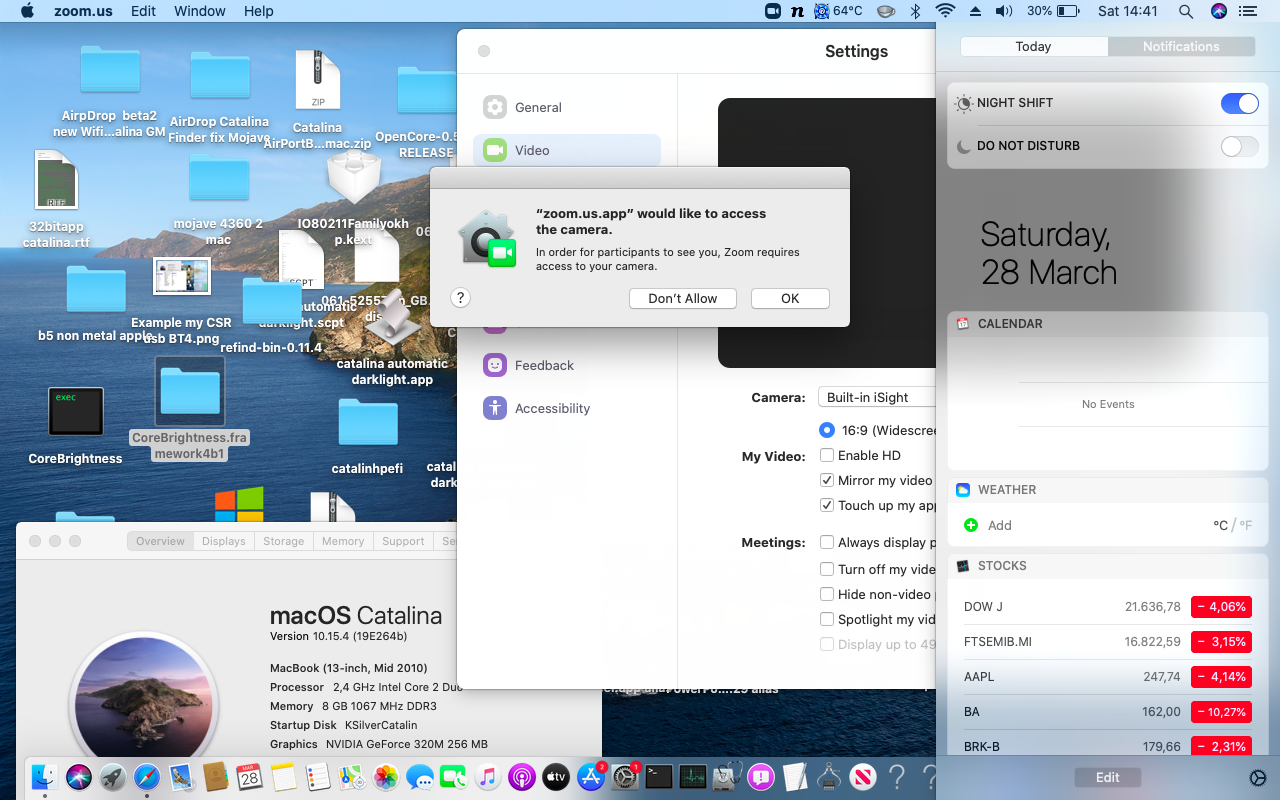This screenshot has width=1280, height=800.
Task: Open Camera dropdown showing Built-in iSight
Action: [x=877, y=397]
